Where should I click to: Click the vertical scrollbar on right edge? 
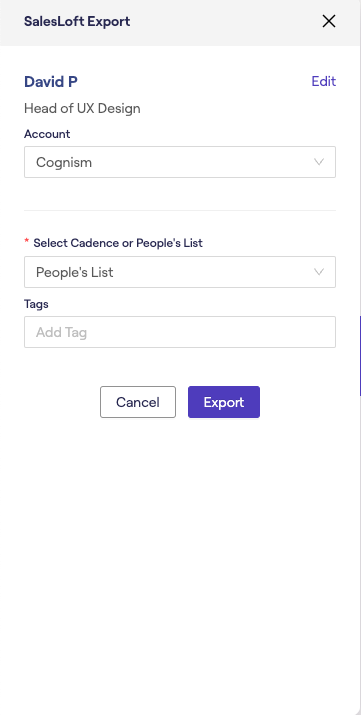point(360,356)
